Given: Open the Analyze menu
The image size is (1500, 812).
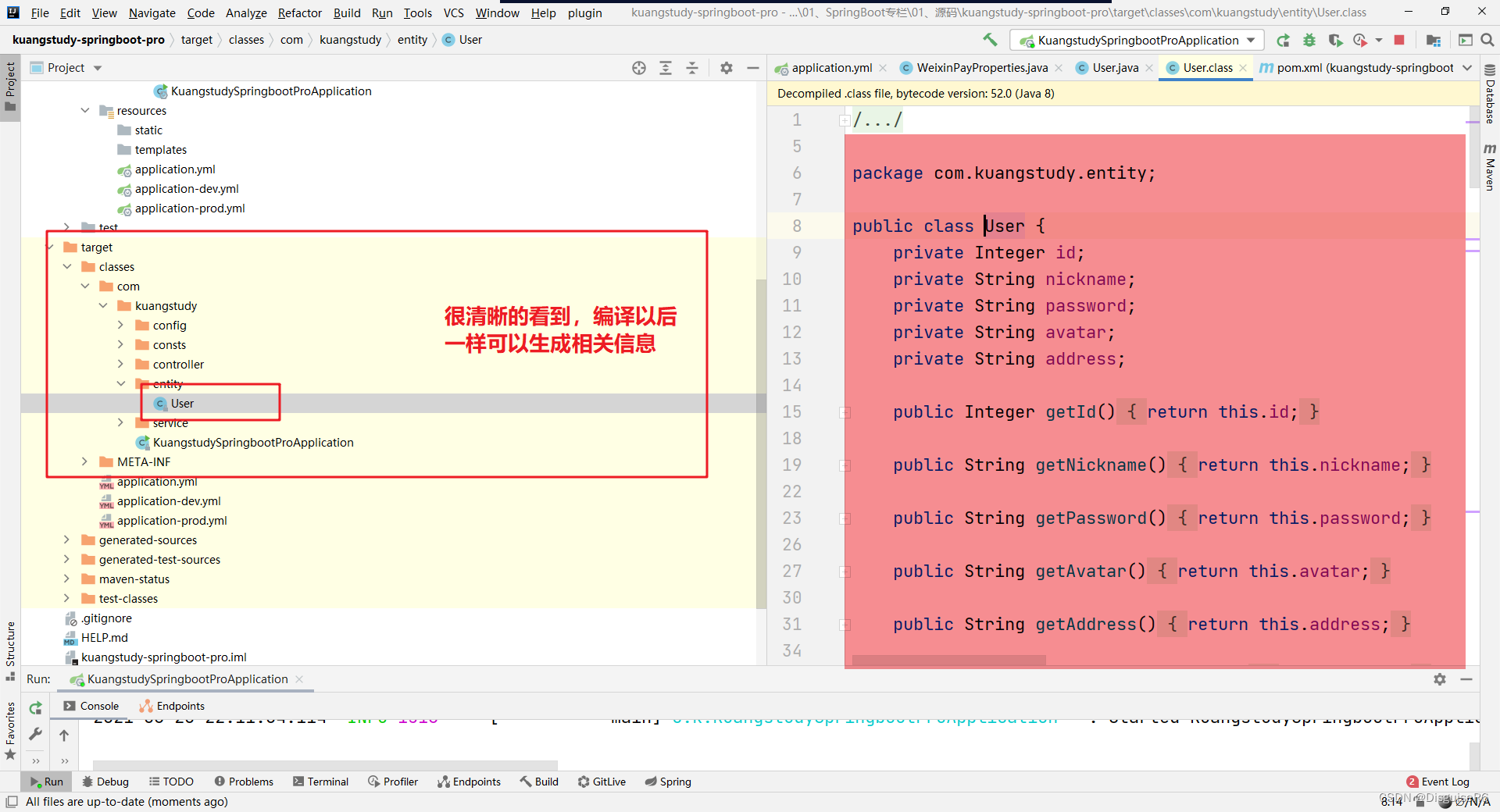Looking at the screenshot, I should pyautogui.click(x=246, y=12).
